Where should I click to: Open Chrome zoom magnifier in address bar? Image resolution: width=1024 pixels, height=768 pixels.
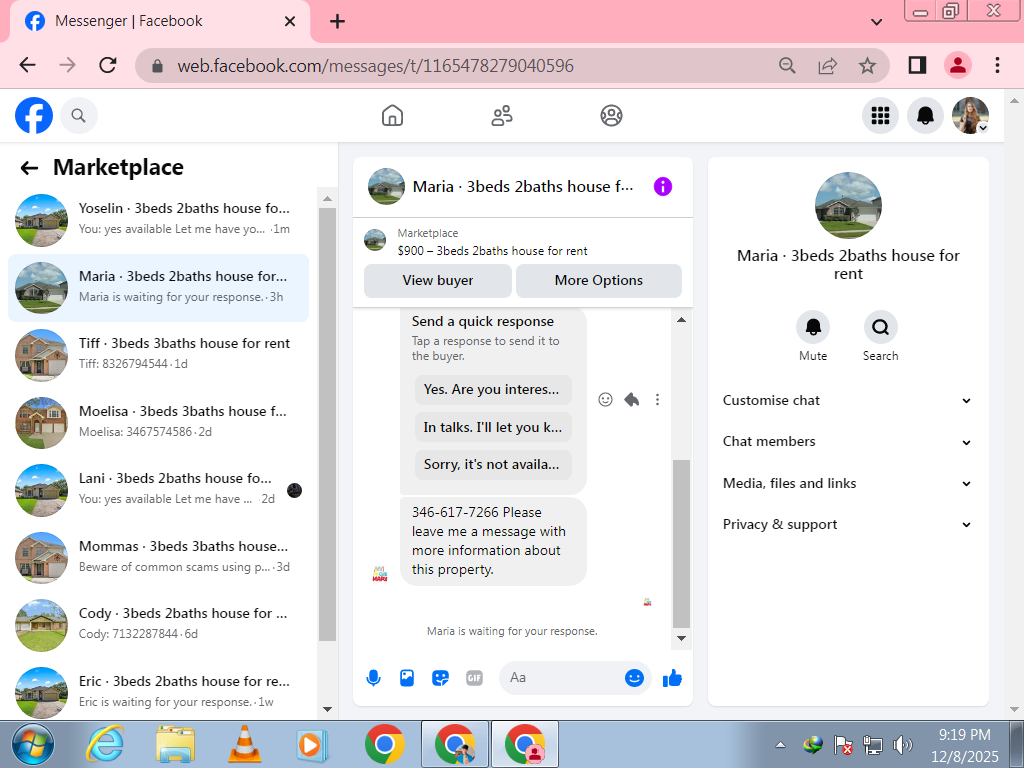pyautogui.click(x=787, y=65)
